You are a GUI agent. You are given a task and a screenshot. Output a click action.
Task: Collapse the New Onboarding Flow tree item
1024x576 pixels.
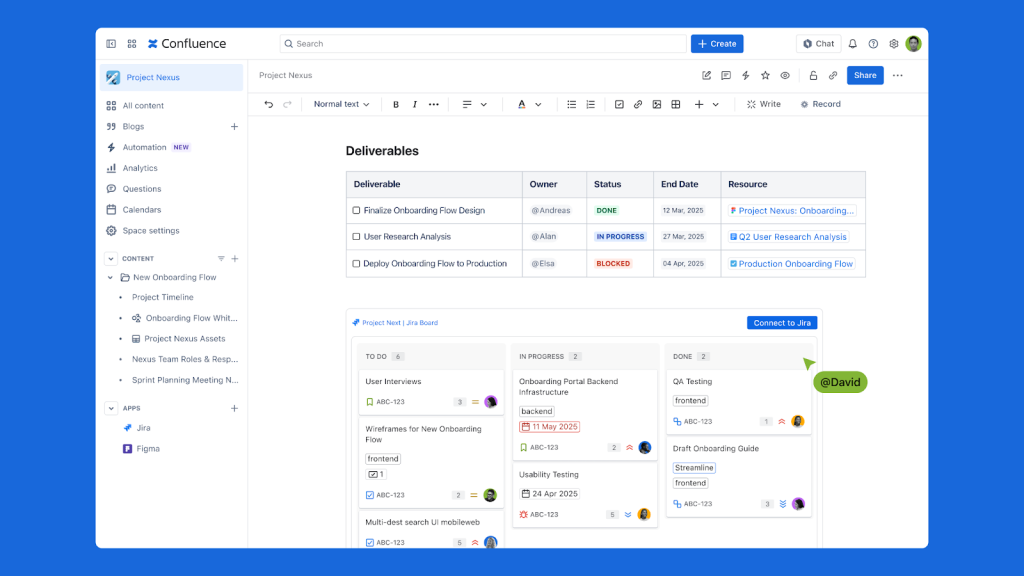111,277
